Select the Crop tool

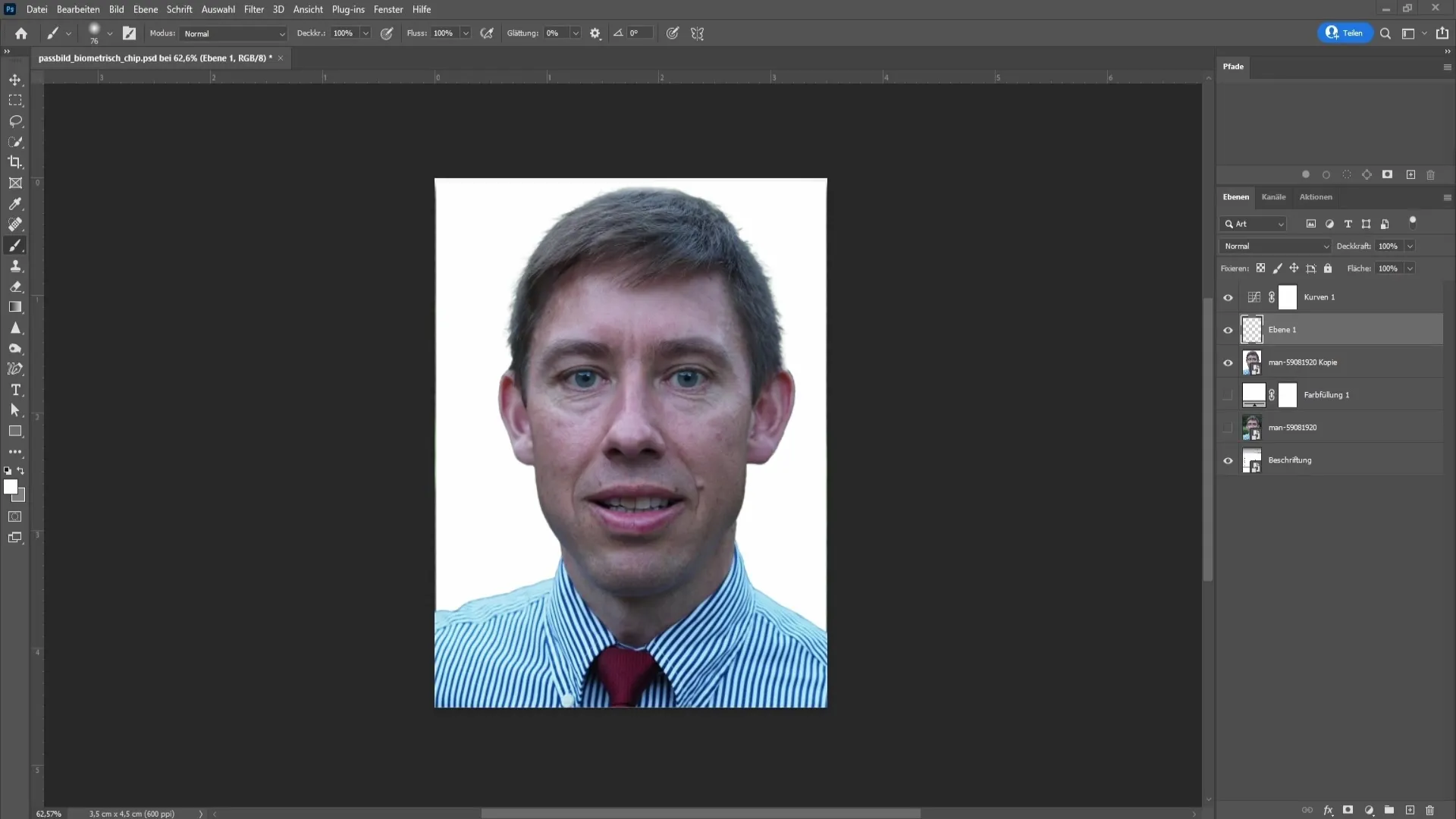click(x=15, y=162)
